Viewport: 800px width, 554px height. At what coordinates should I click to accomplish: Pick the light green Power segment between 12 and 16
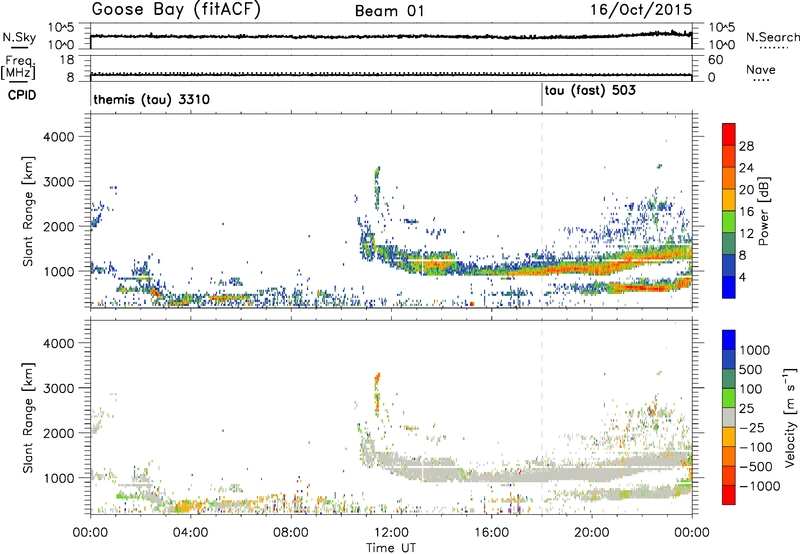[x=729, y=221]
